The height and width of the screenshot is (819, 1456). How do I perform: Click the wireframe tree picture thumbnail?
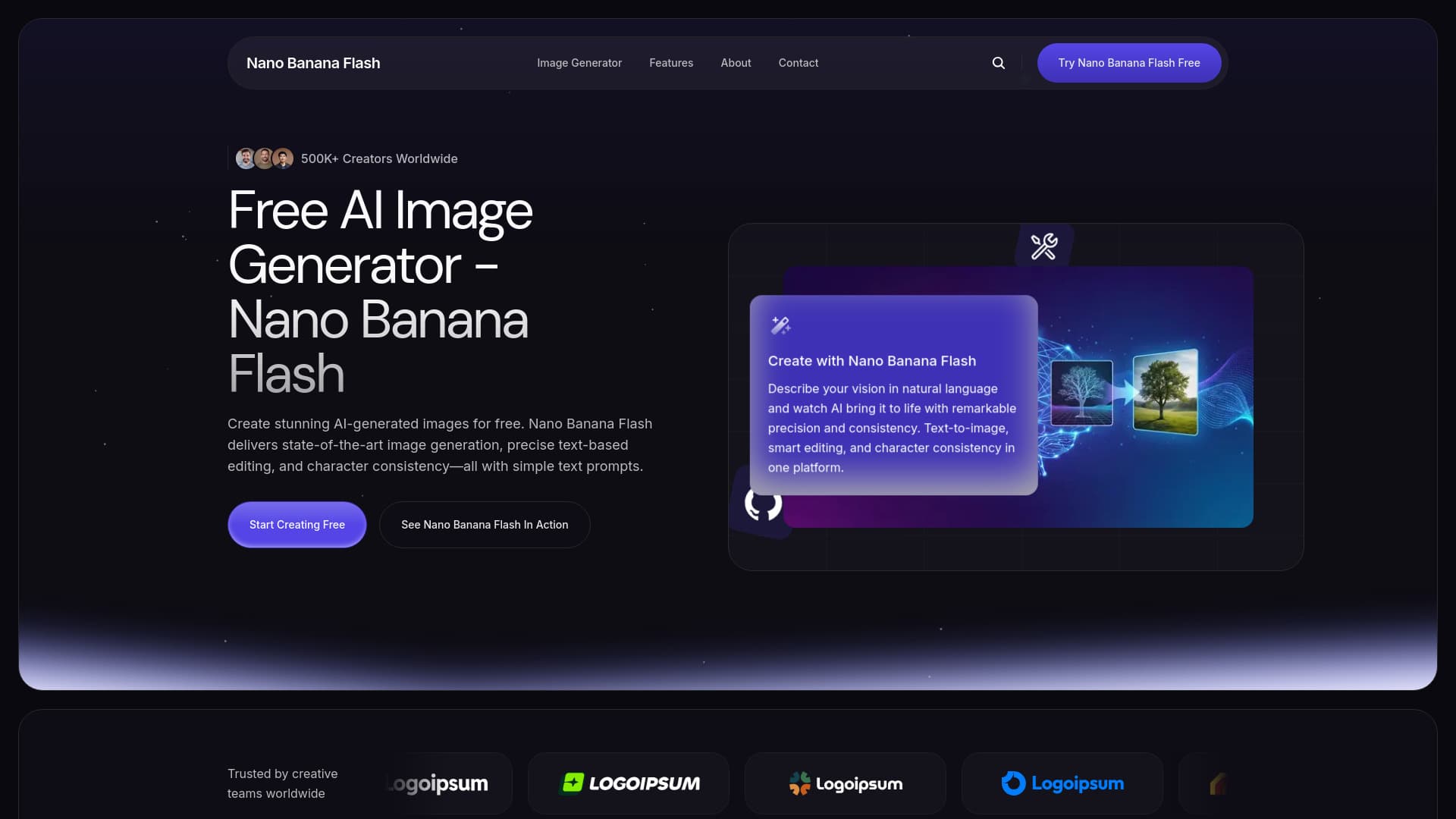[x=1081, y=393]
